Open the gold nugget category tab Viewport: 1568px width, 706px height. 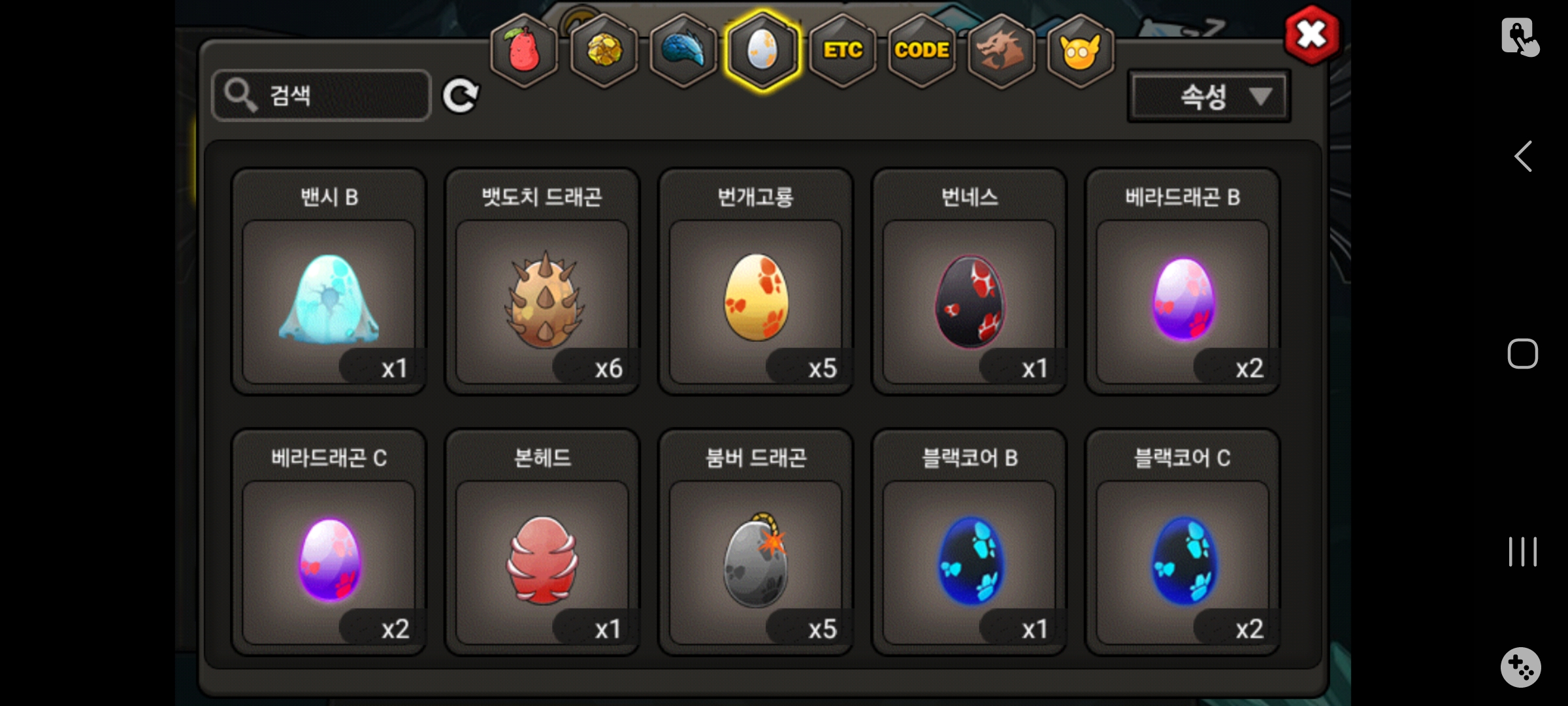click(604, 51)
